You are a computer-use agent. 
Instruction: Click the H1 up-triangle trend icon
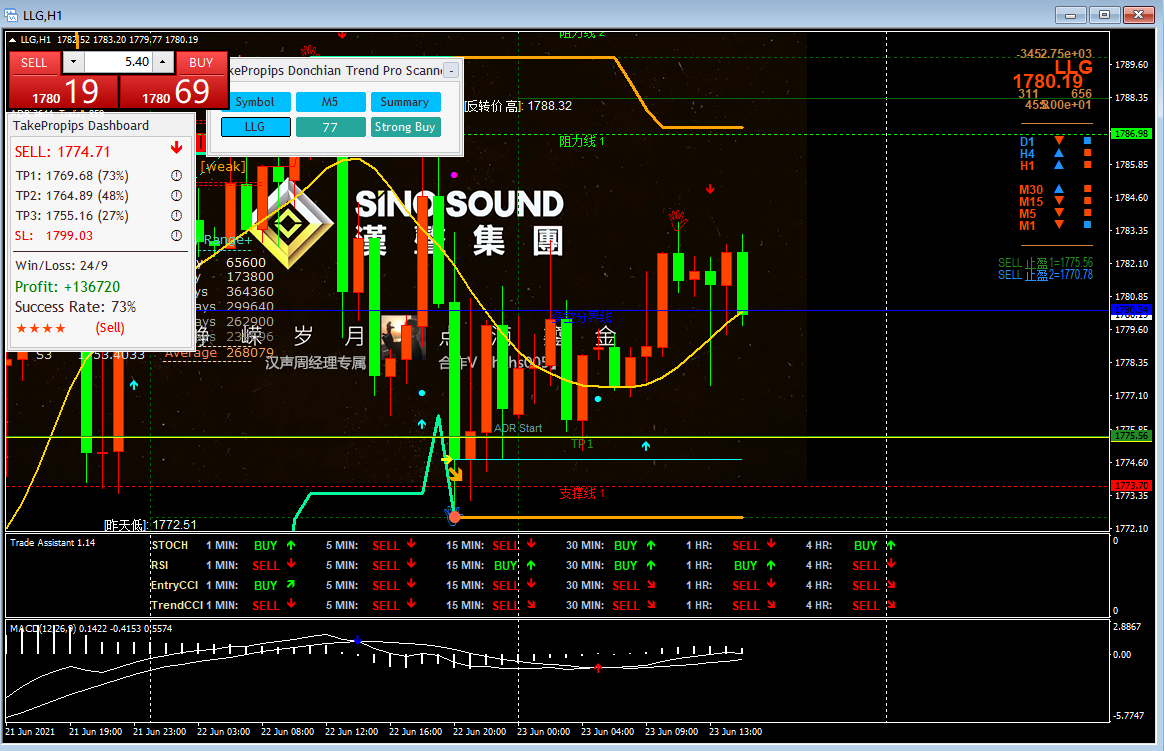click(1059, 164)
